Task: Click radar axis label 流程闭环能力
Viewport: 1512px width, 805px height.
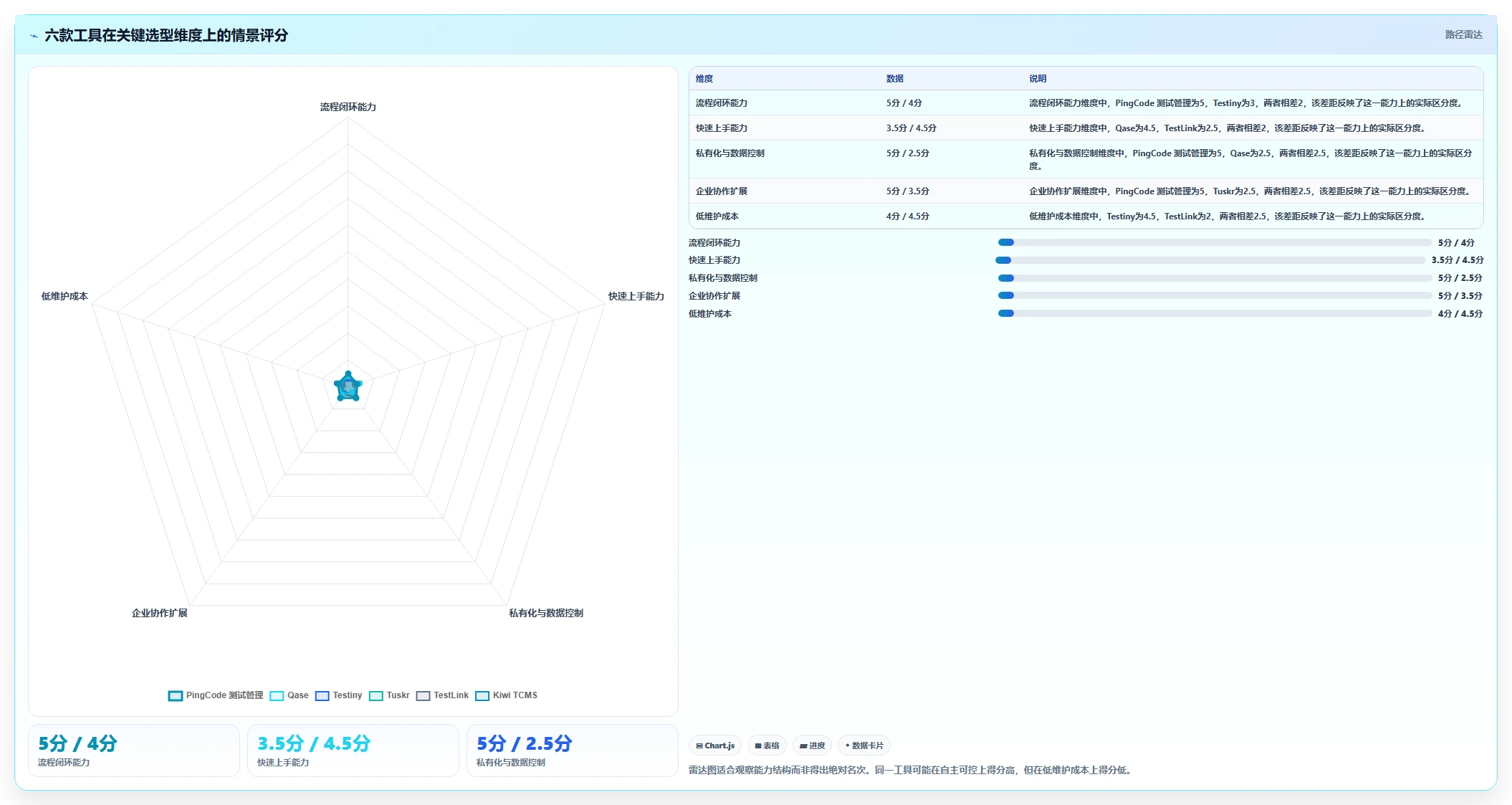Action: point(348,107)
